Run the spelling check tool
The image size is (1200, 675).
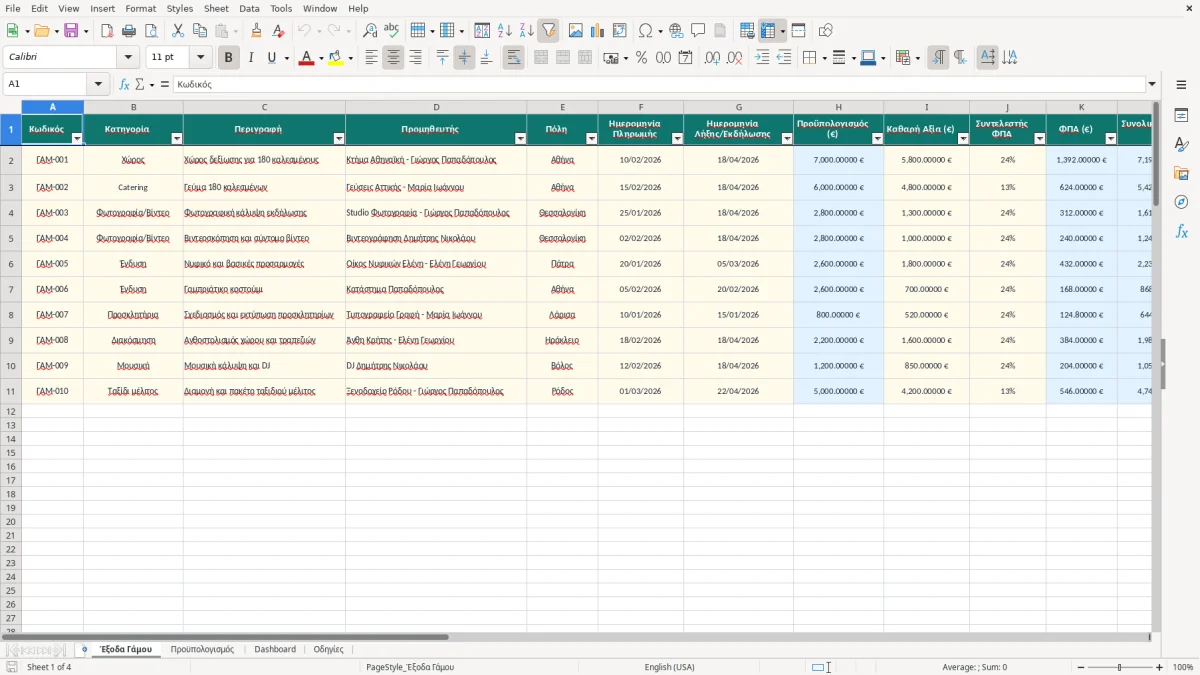tap(391, 31)
